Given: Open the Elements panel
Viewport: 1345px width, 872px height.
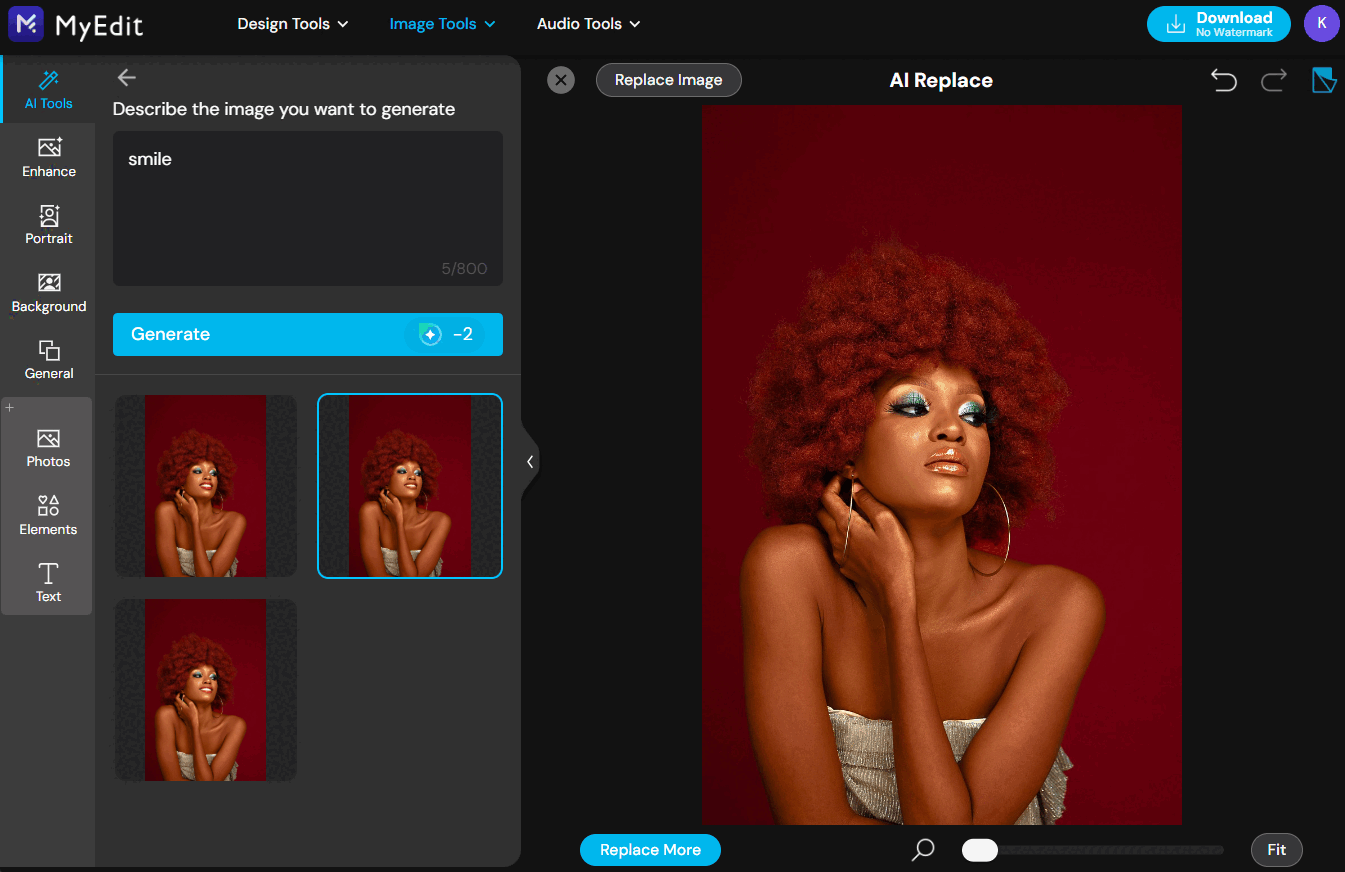Looking at the screenshot, I should tap(48, 513).
